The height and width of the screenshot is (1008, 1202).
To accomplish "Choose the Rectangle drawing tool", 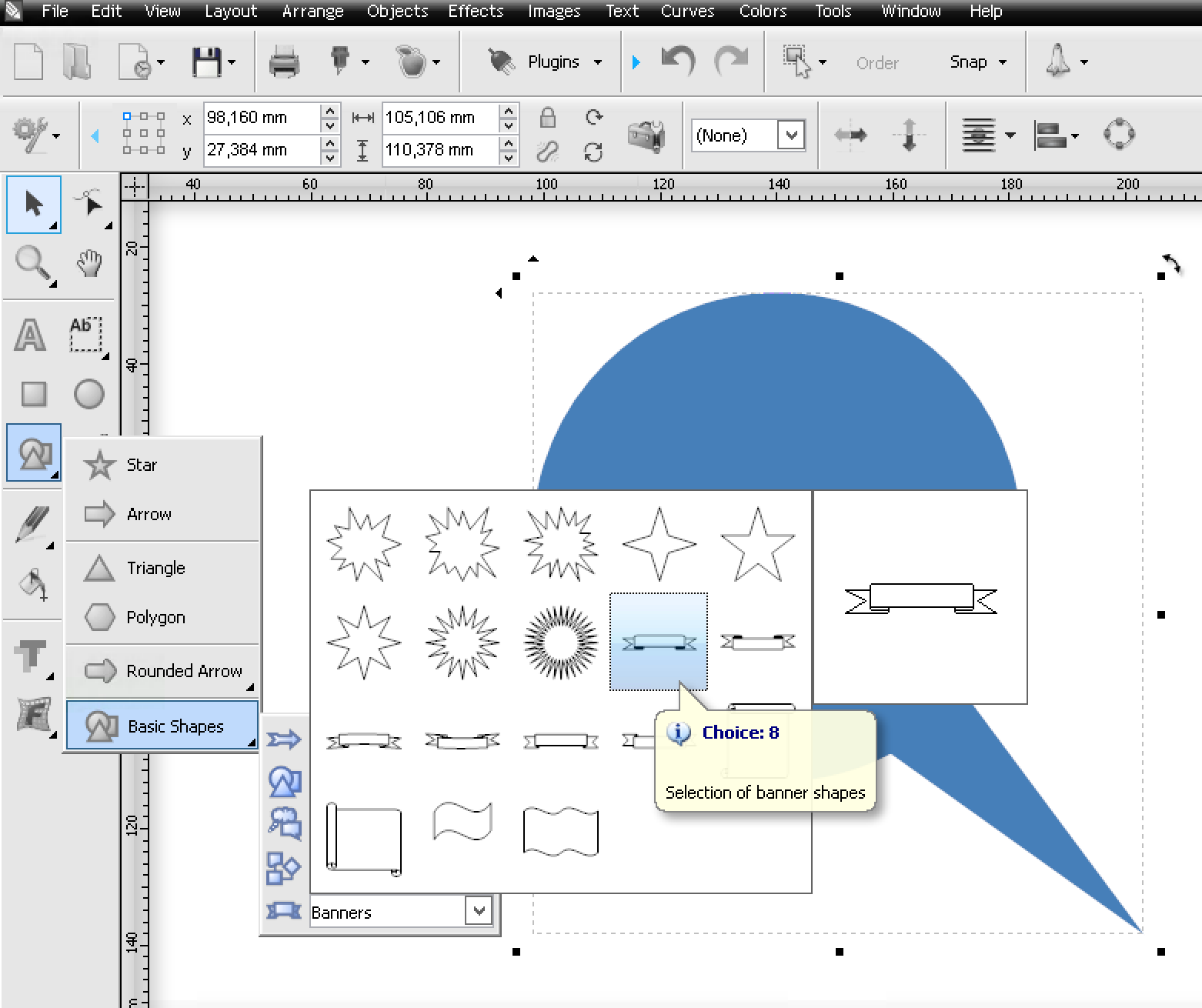I will click(x=33, y=394).
